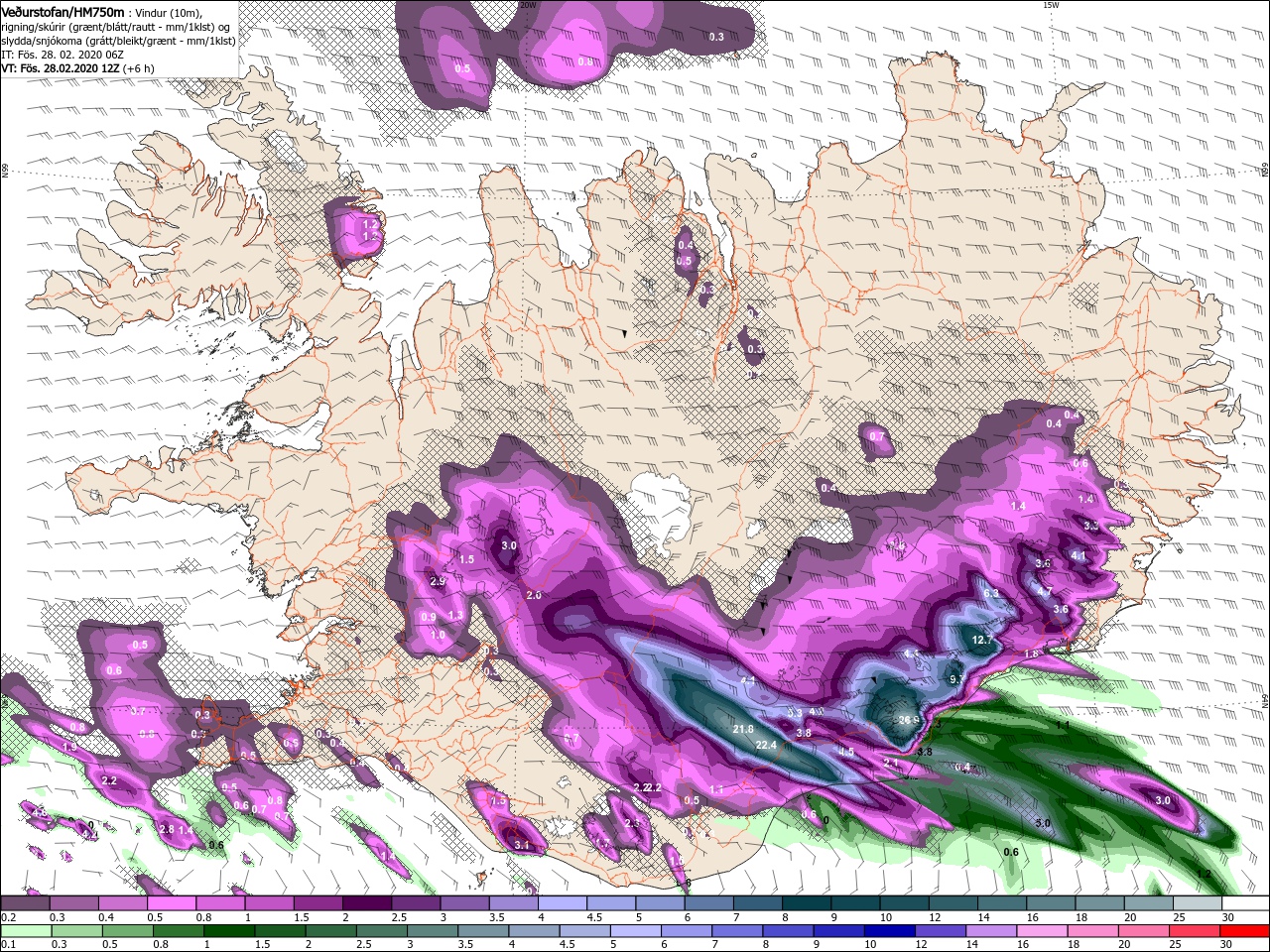
Task: Click the dark green 1–1.5 rain legend swatch
Action: point(230,931)
